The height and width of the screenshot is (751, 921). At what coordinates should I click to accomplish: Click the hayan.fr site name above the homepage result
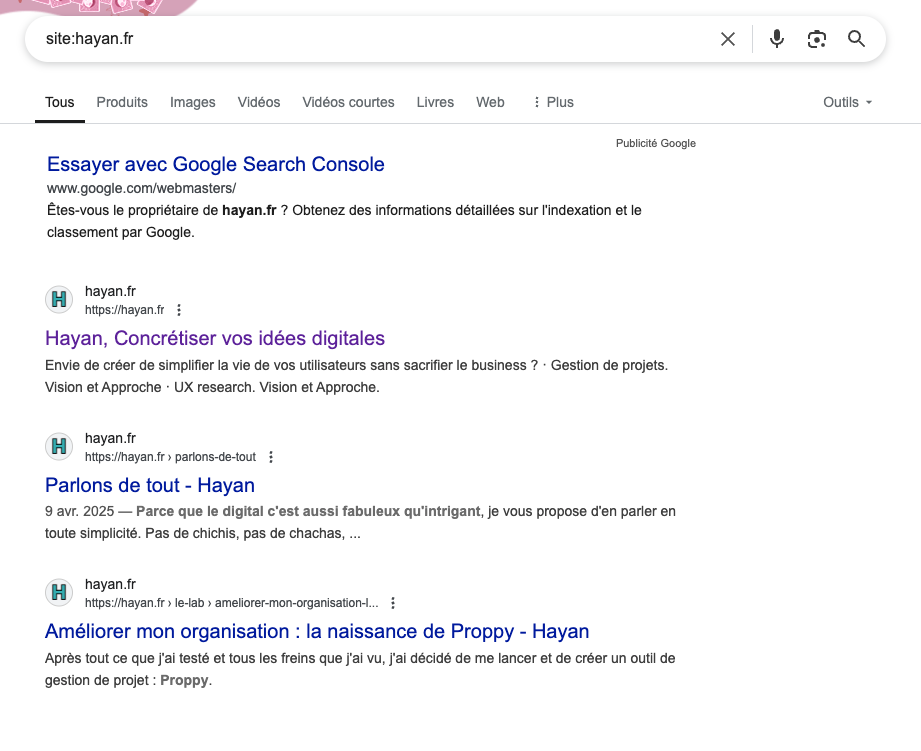[110, 291]
